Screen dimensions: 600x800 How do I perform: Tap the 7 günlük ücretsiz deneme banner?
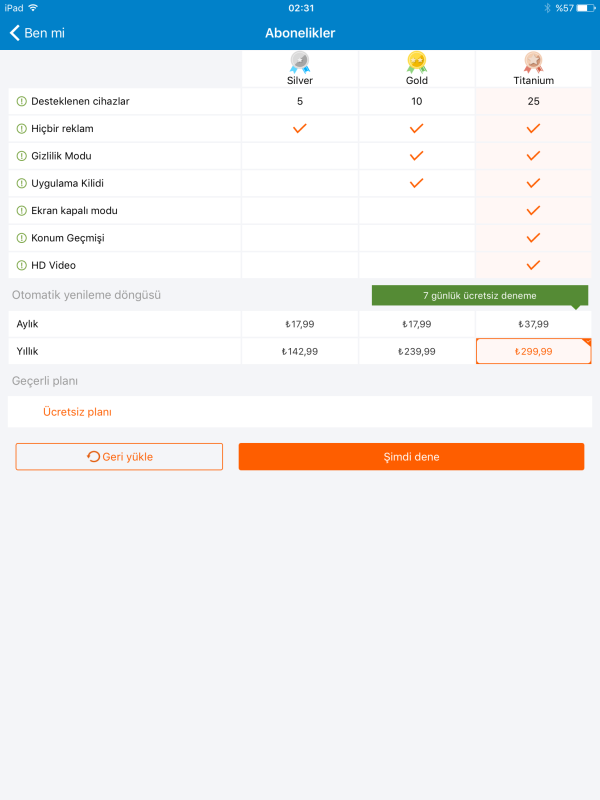[x=480, y=296]
